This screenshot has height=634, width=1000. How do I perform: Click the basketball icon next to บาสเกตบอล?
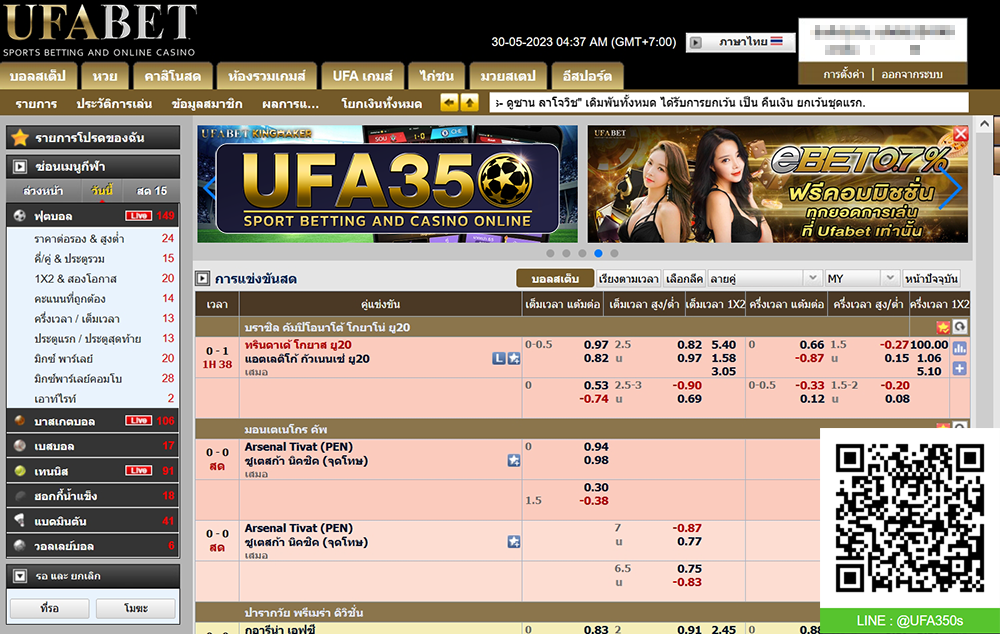click(20, 421)
